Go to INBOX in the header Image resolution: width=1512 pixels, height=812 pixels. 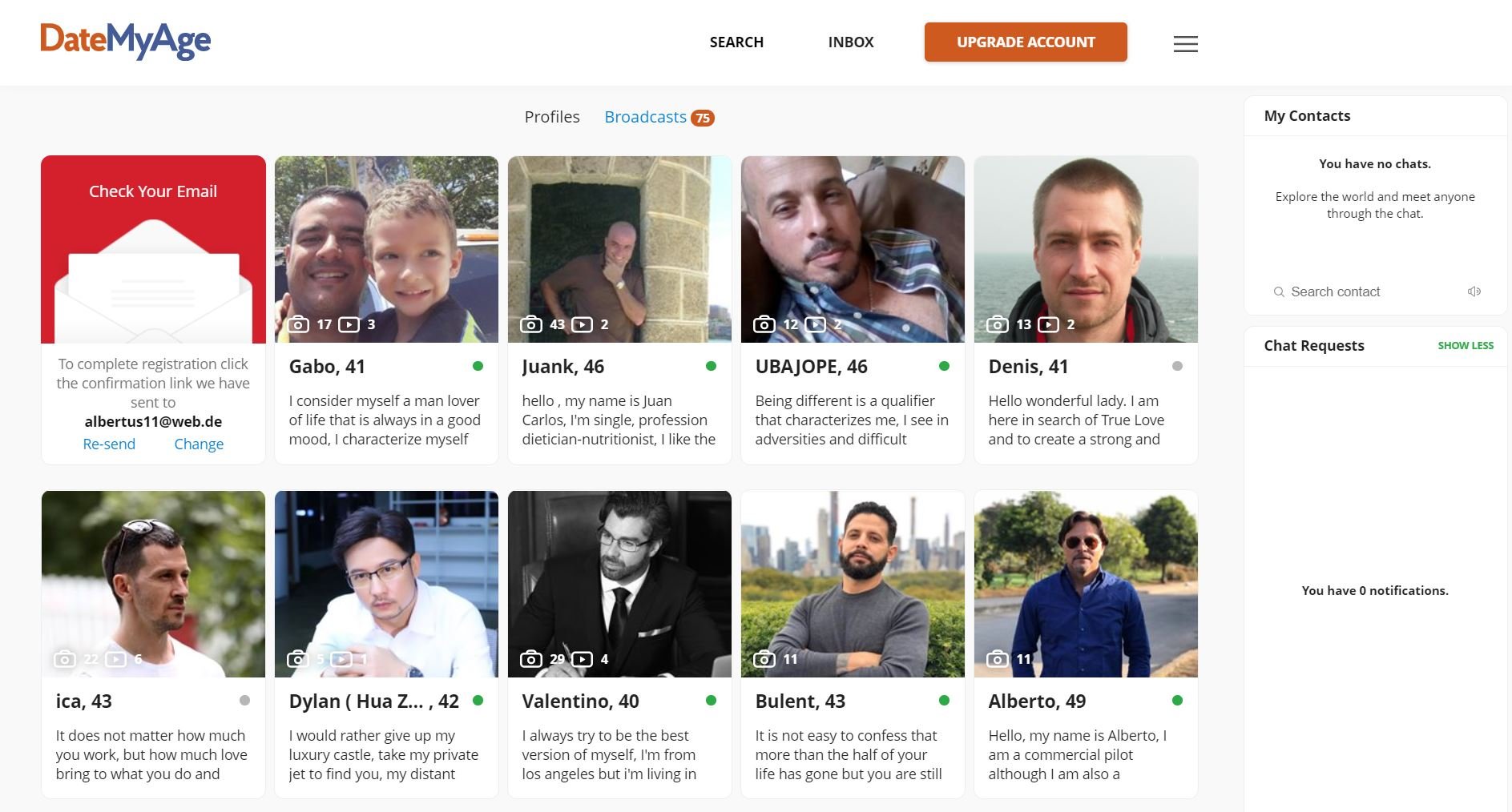(851, 42)
